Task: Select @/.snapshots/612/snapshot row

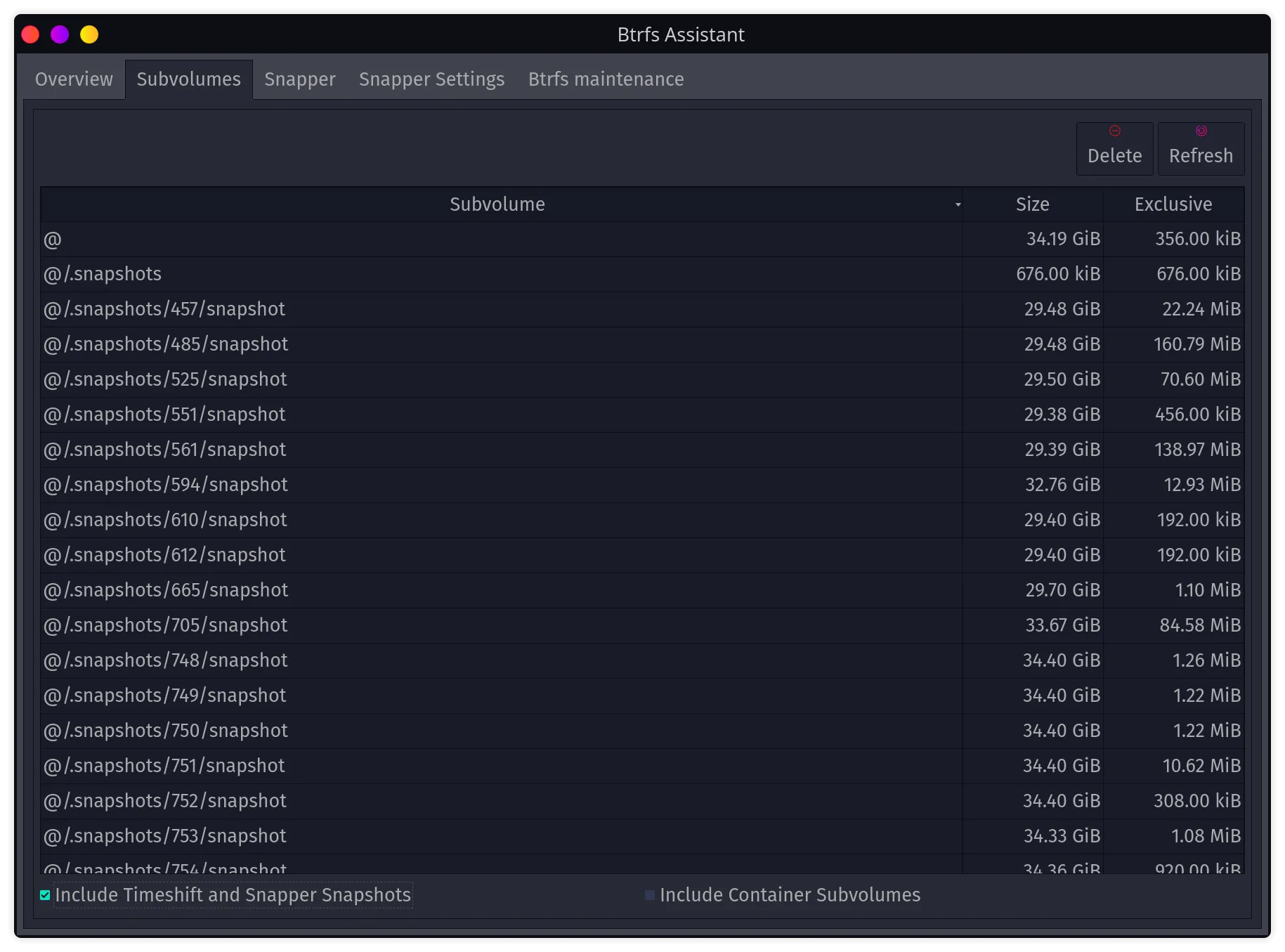Action: point(642,556)
